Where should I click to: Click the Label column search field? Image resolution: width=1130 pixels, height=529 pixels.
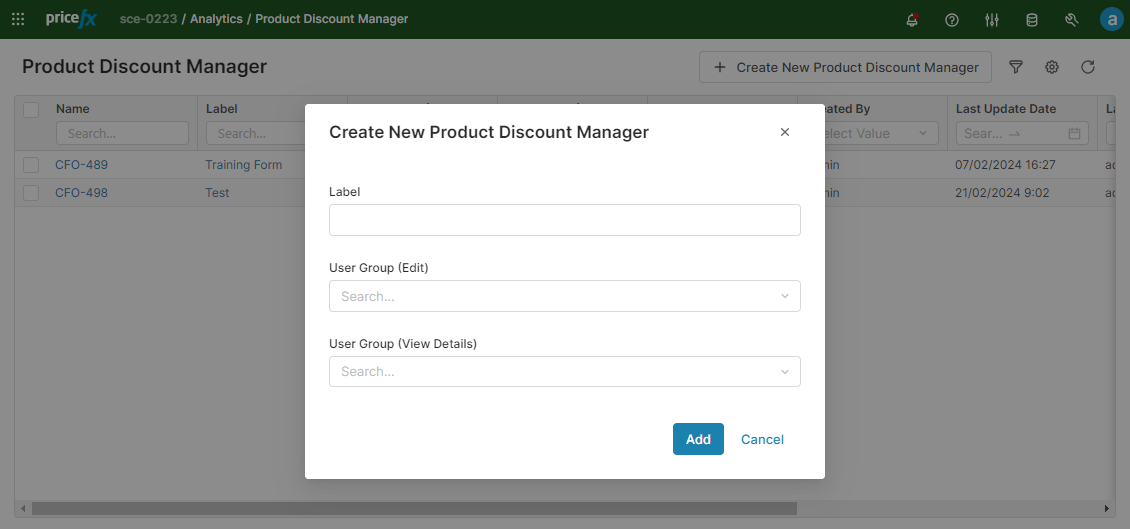coord(256,133)
